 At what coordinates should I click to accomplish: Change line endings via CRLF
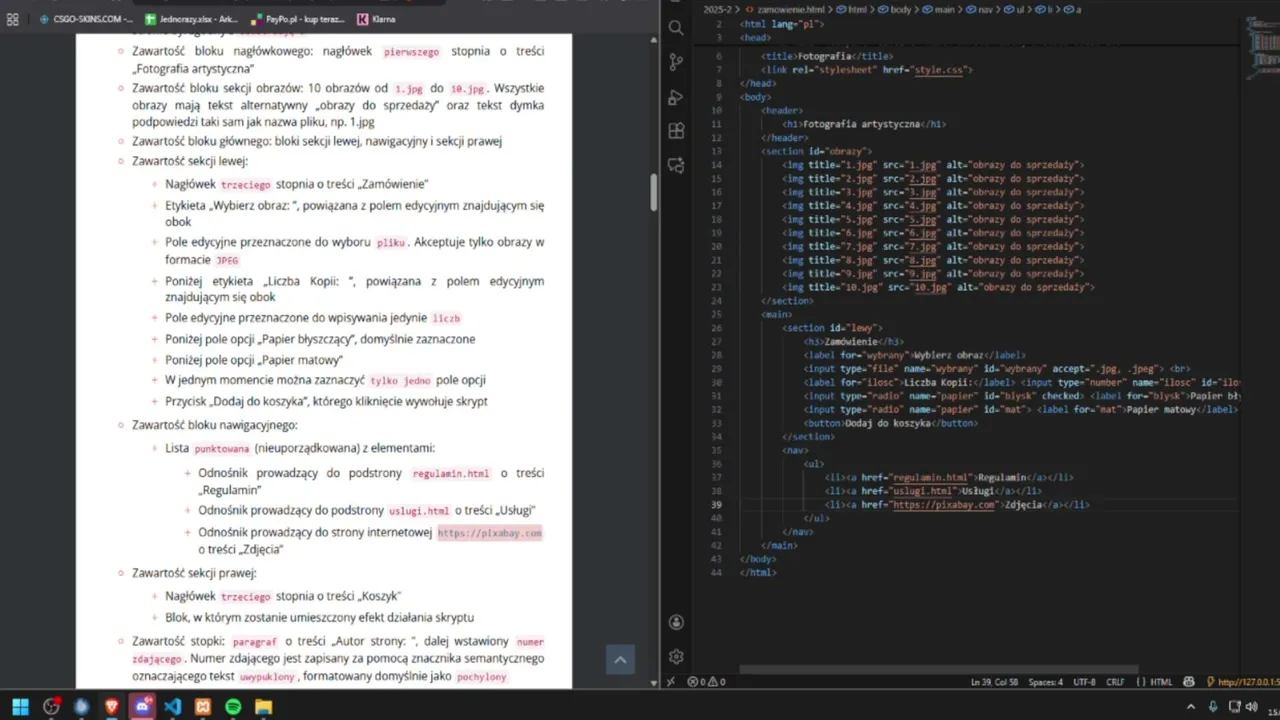click(x=1115, y=682)
